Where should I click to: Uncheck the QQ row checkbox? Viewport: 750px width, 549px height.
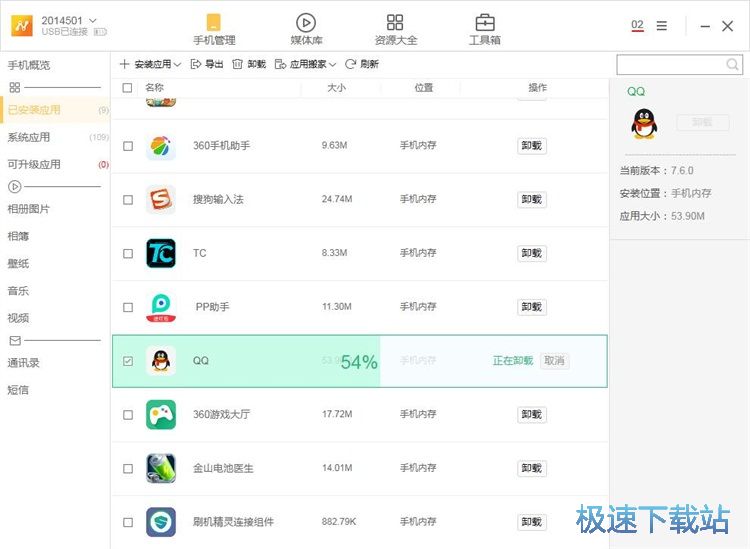pyautogui.click(x=127, y=361)
